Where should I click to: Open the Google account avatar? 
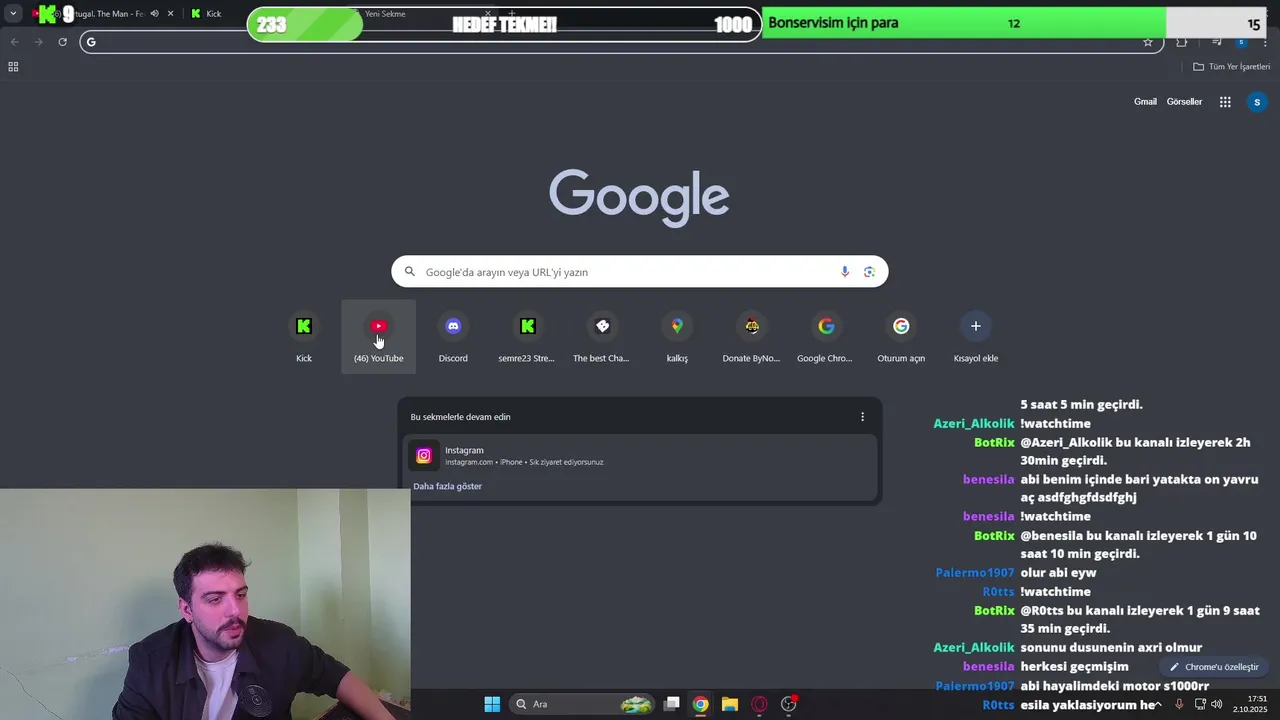tap(1257, 102)
